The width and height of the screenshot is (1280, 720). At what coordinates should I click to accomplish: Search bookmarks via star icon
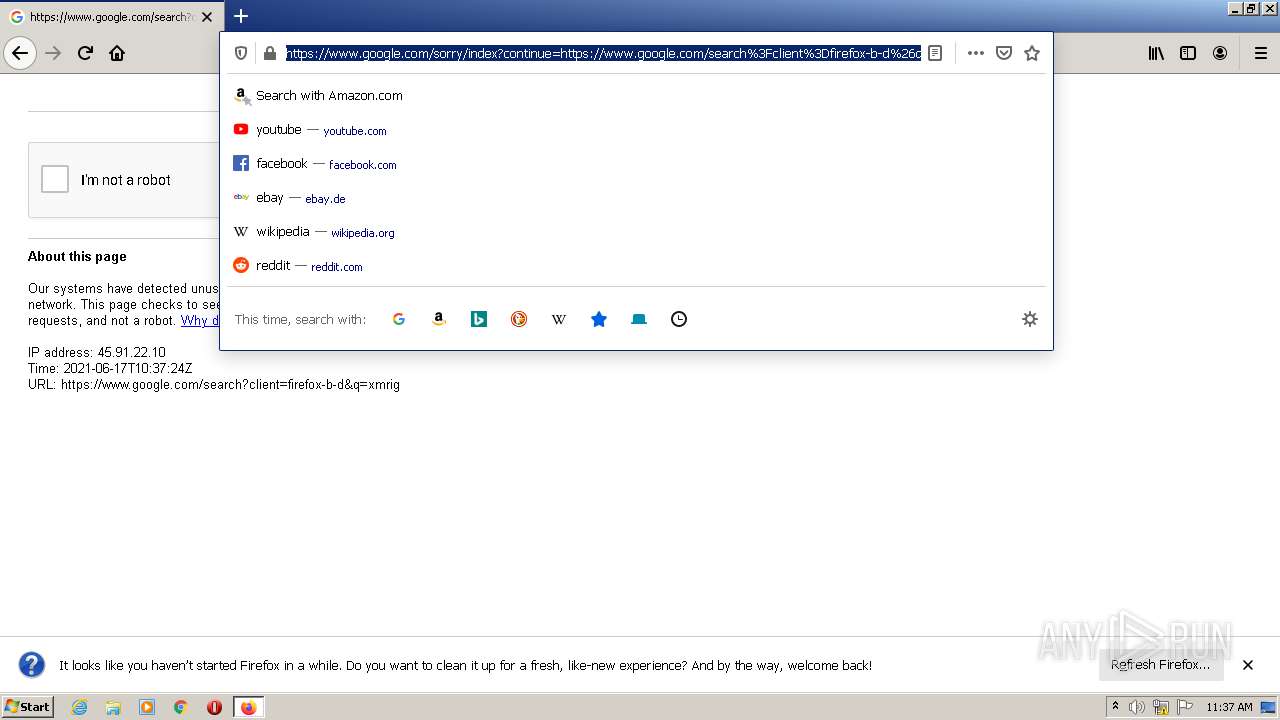tap(599, 319)
